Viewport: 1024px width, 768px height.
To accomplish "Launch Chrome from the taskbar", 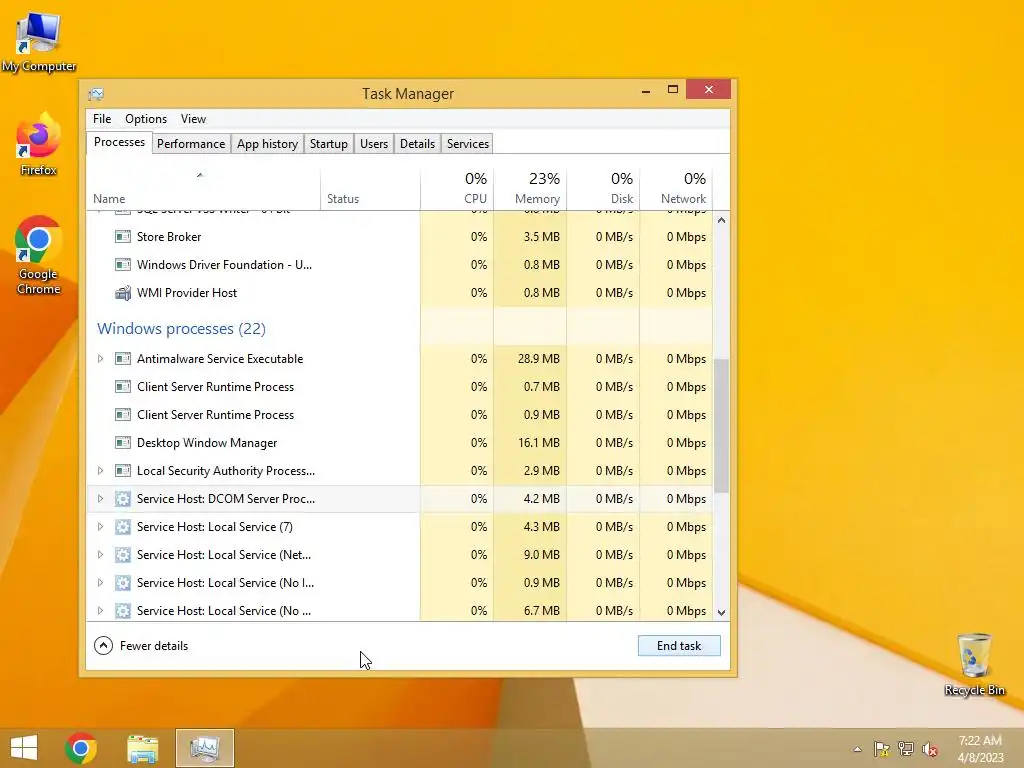I will pos(81,748).
